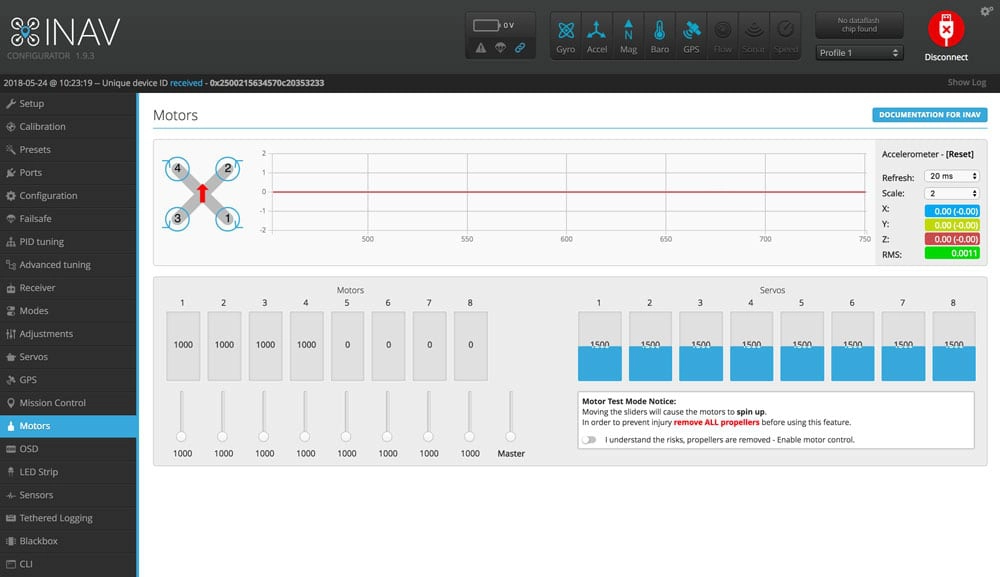Click the motor 6 slider
The width and height of the screenshot is (1000, 577).
point(387,416)
